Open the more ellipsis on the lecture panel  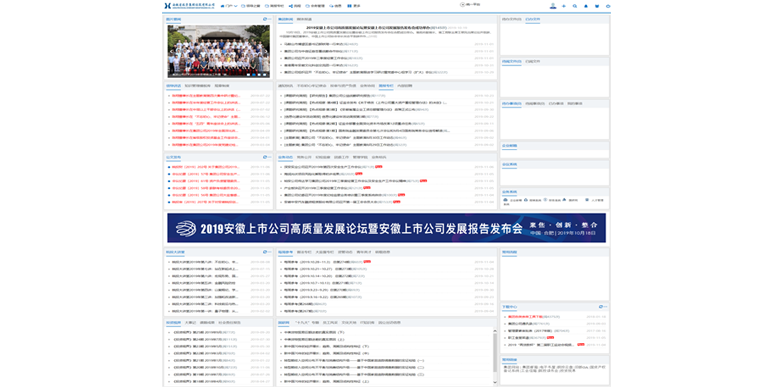click(x=270, y=252)
